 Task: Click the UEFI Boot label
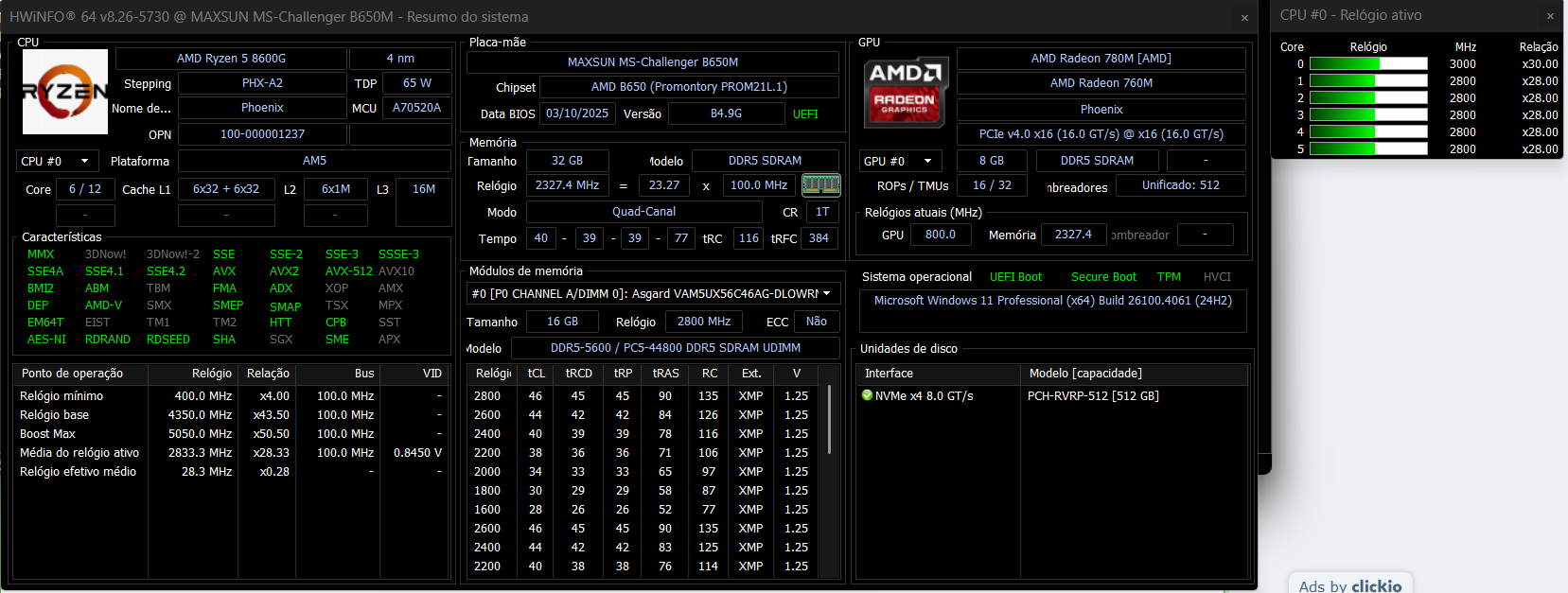pos(1015,277)
